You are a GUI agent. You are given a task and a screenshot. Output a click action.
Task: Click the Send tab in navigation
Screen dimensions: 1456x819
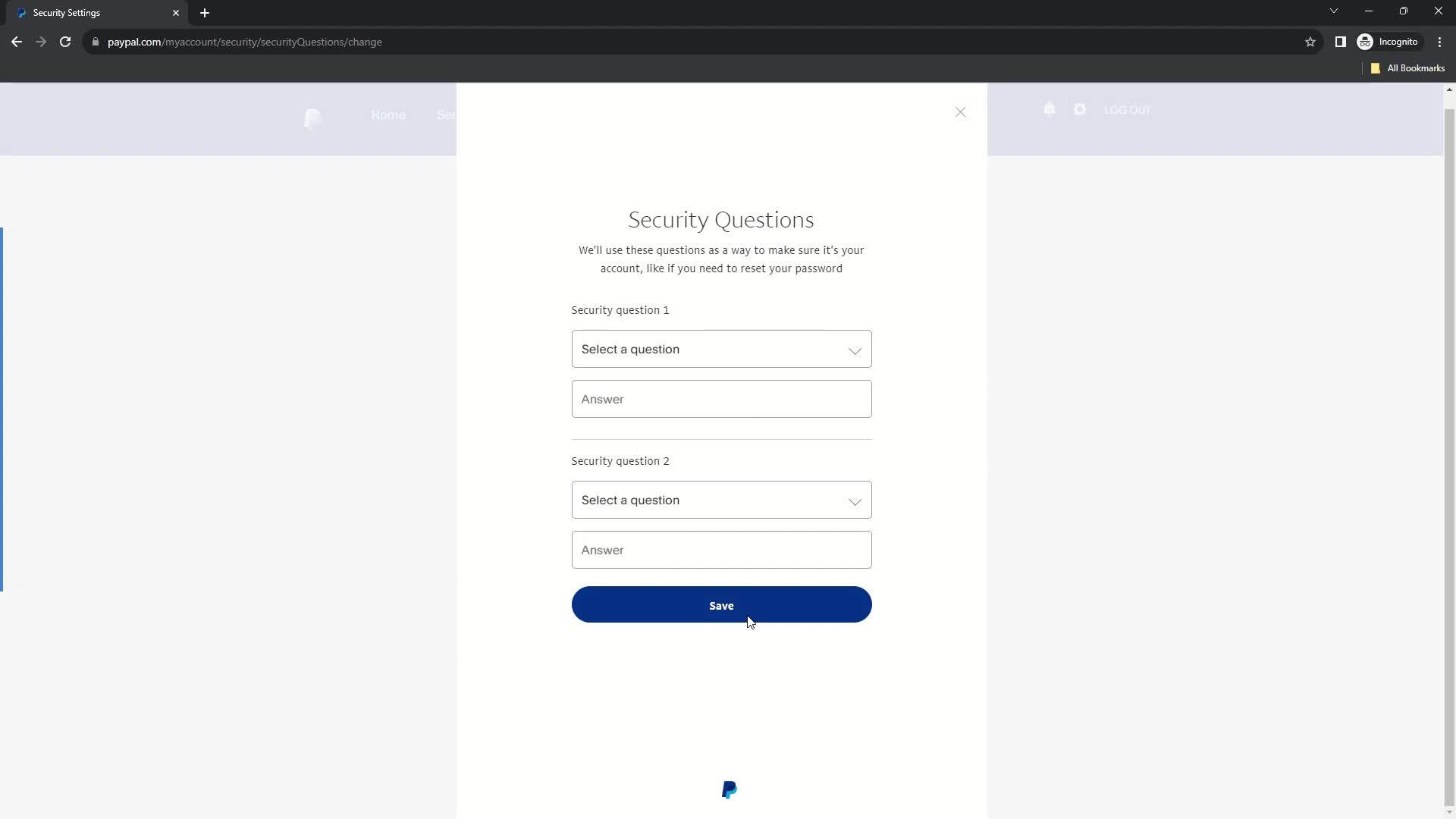449,115
